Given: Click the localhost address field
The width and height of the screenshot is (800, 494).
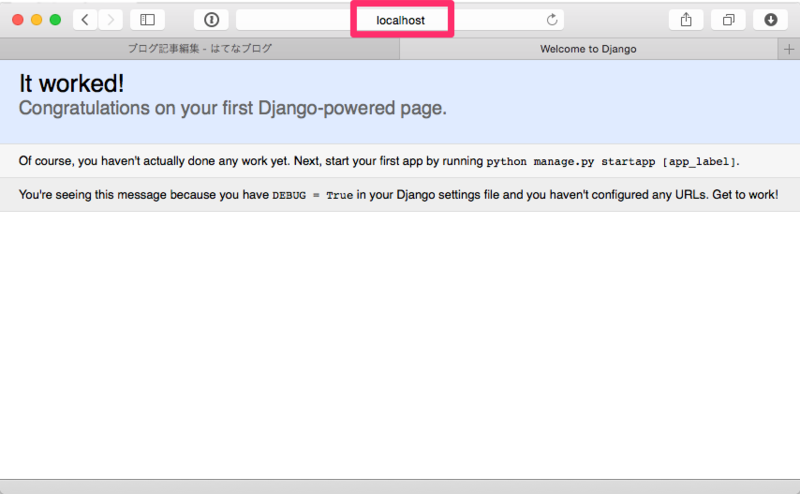Looking at the screenshot, I should (x=400, y=20).
